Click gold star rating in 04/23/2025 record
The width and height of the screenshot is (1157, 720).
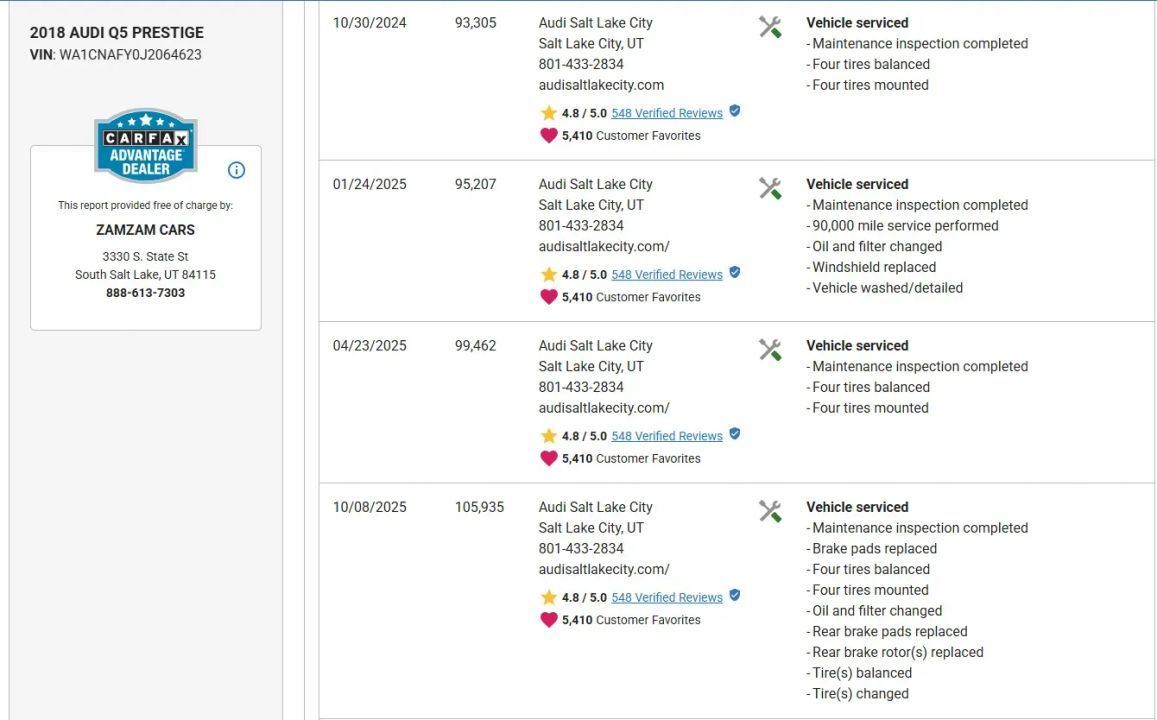coord(548,436)
